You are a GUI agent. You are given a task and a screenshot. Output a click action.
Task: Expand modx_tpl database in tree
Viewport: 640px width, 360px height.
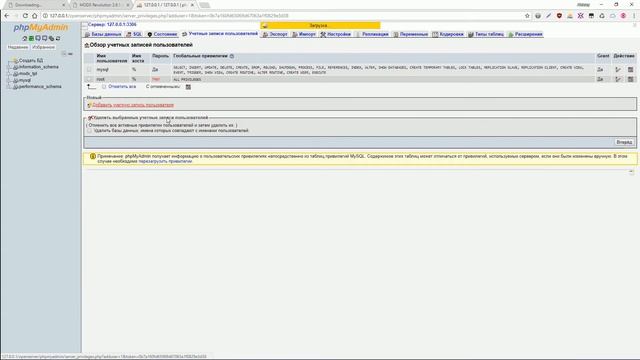10,73
